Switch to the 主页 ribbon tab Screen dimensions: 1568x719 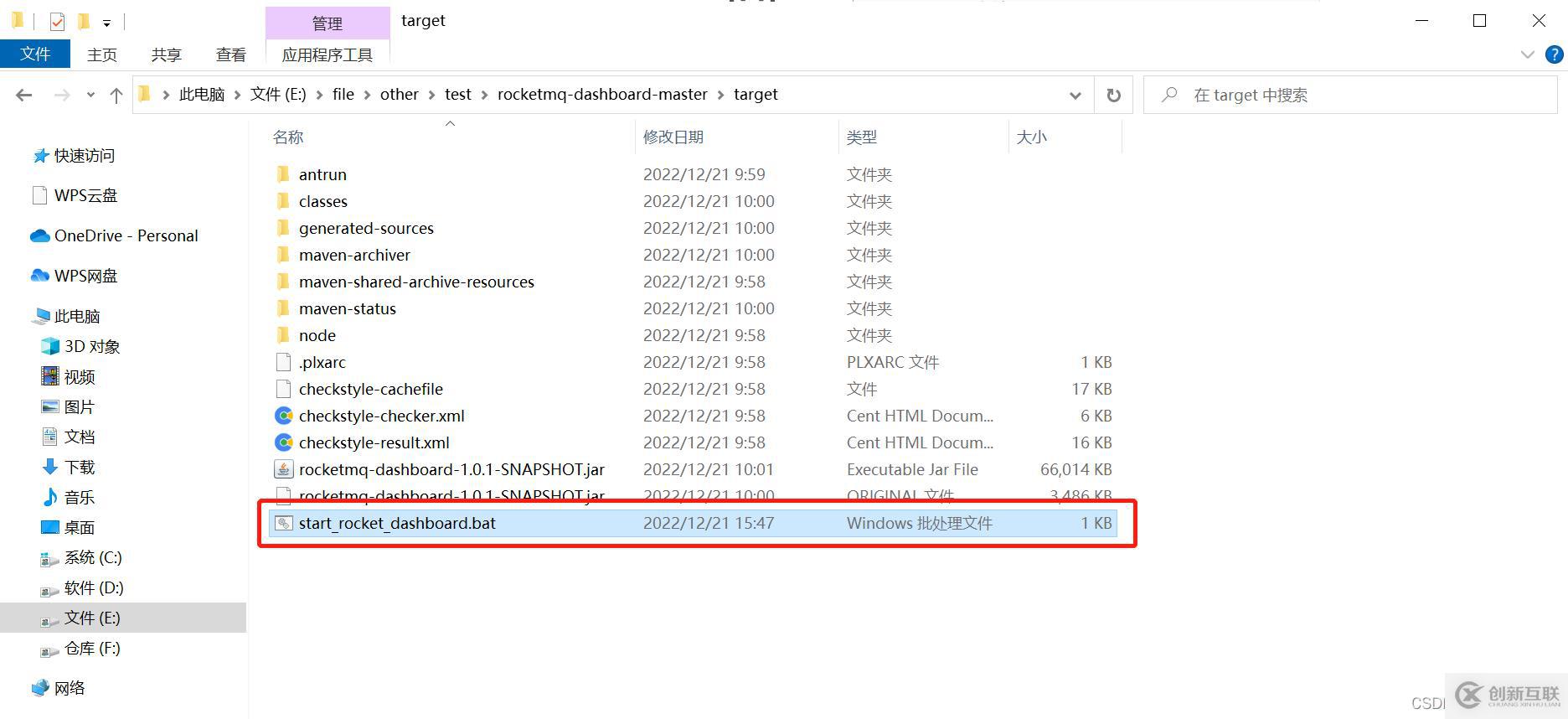(x=102, y=54)
